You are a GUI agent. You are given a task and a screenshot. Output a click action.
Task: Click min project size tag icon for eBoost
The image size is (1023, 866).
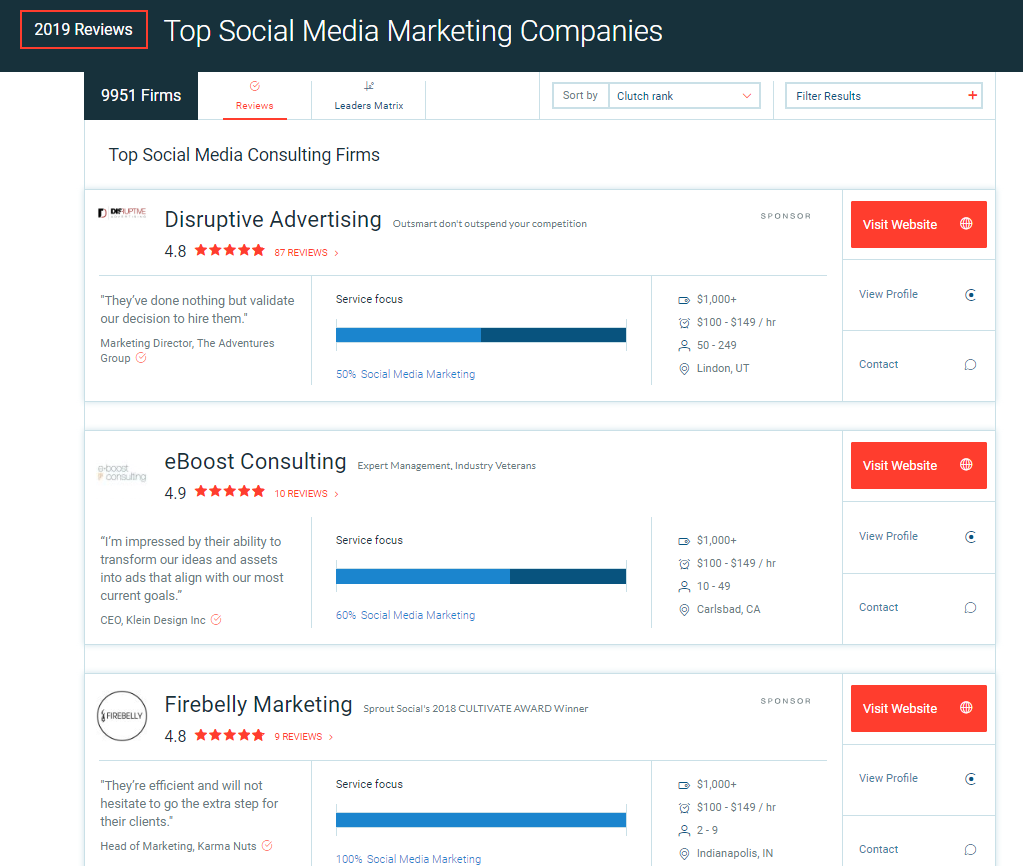click(684, 541)
